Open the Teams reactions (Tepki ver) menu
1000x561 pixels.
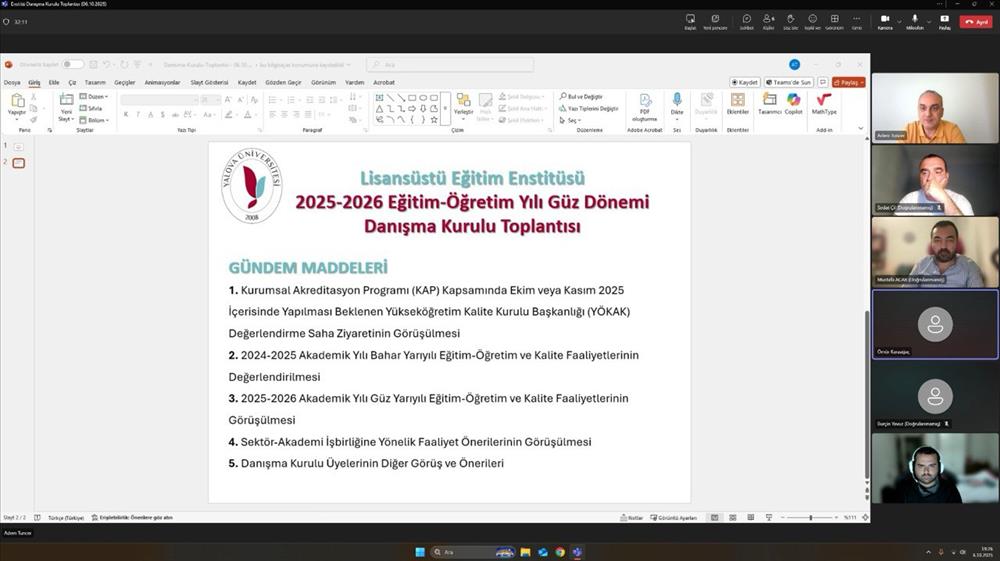(x=812, y=20)
